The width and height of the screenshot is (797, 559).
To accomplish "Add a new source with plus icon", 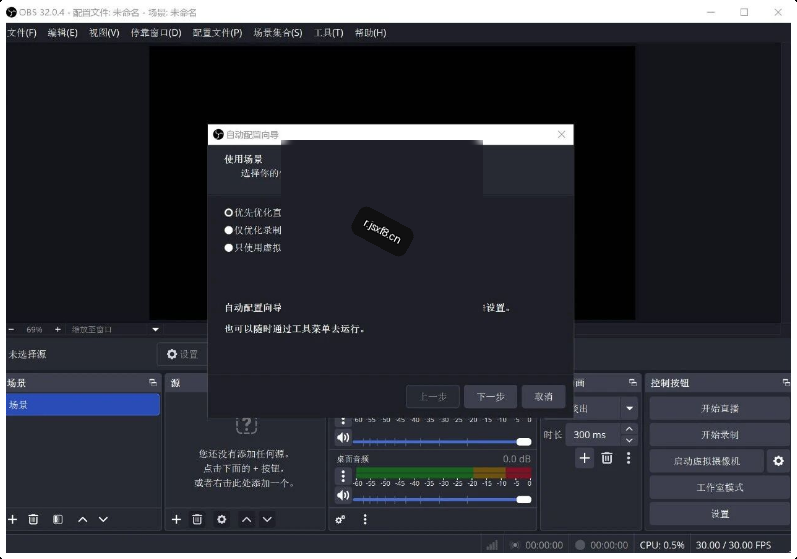I will click(176, 519).
